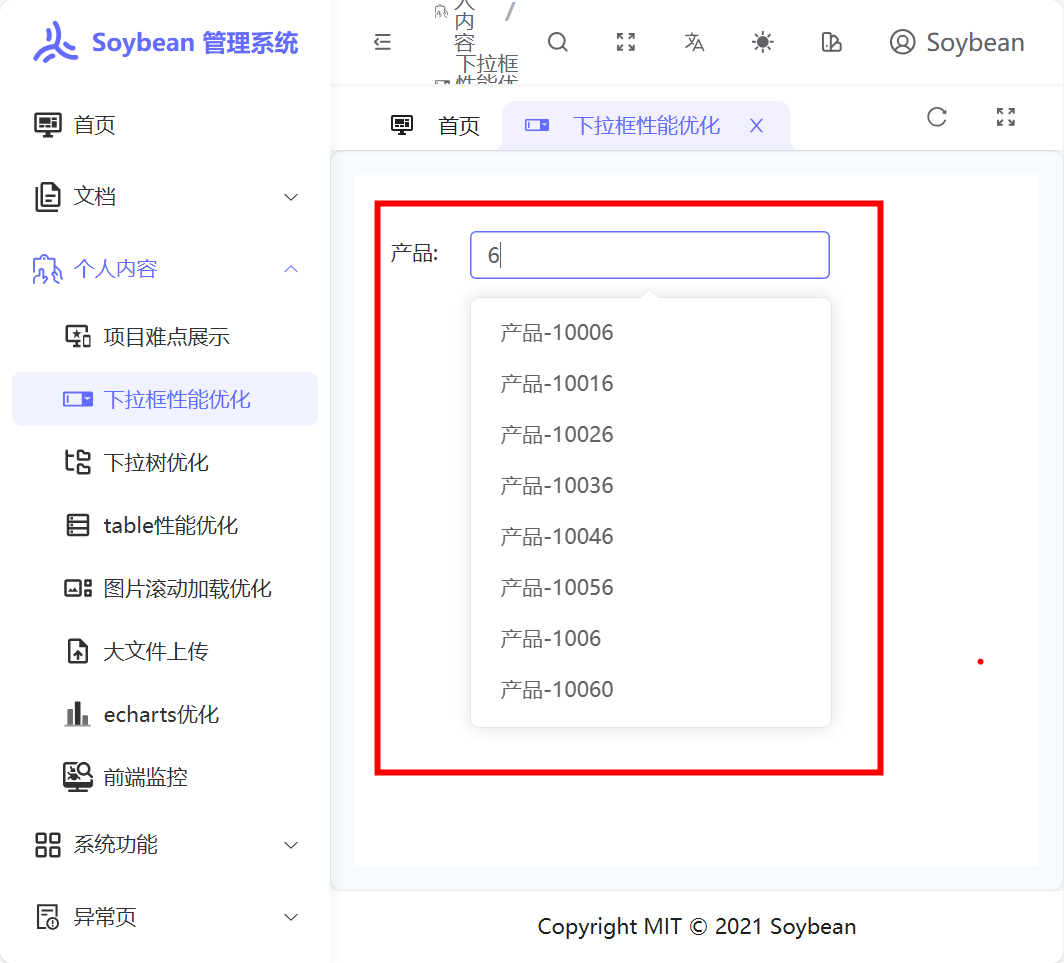The image size is (1064, 963).
Task: Open the global search
Action: (x=557, y=42)
